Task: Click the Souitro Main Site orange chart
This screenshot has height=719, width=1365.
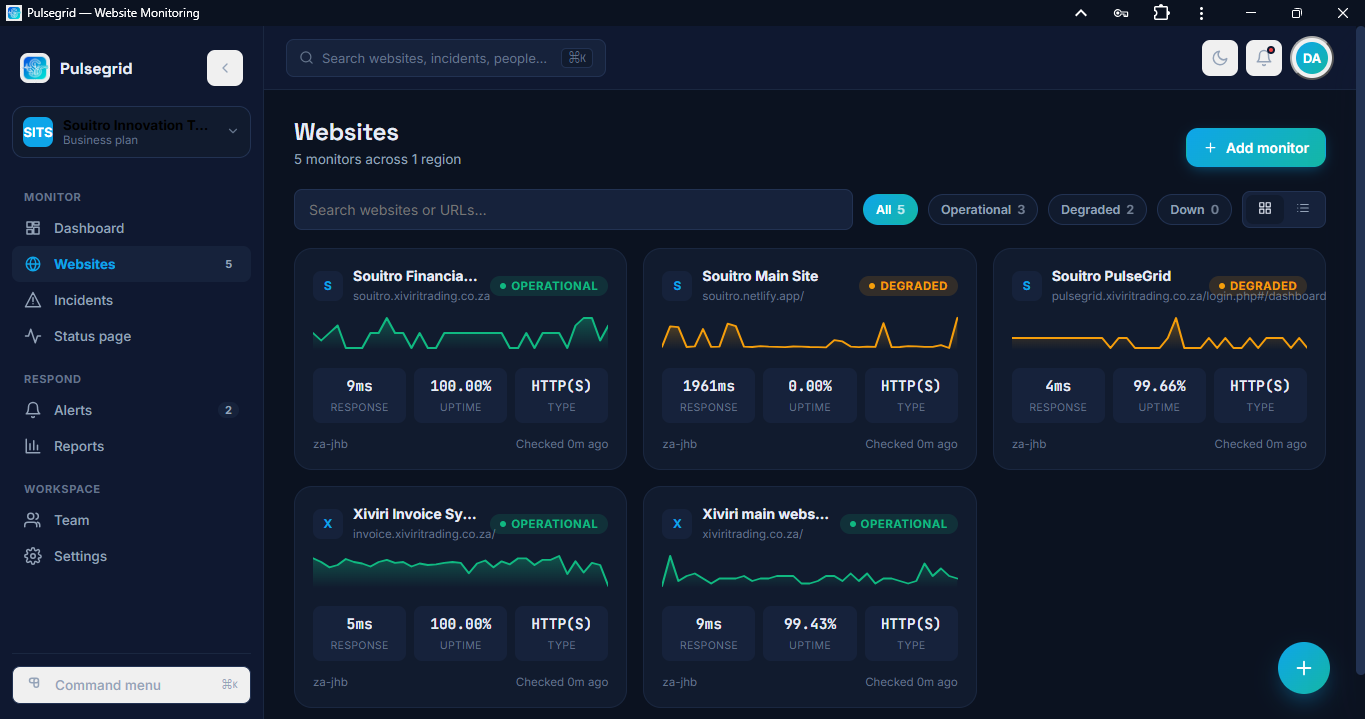Action: [x=810, y=333]
